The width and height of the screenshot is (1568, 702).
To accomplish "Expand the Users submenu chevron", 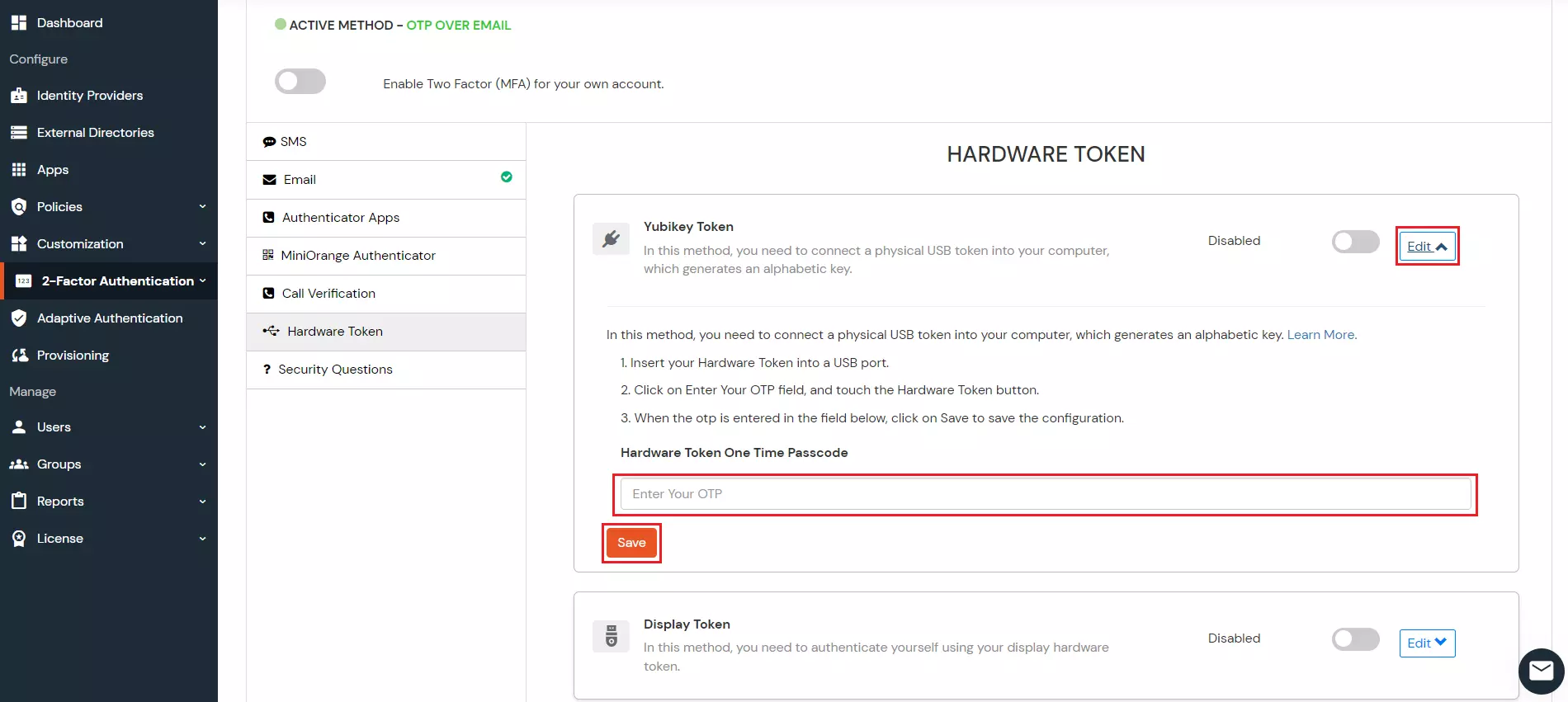I will (x=203, y=427).
